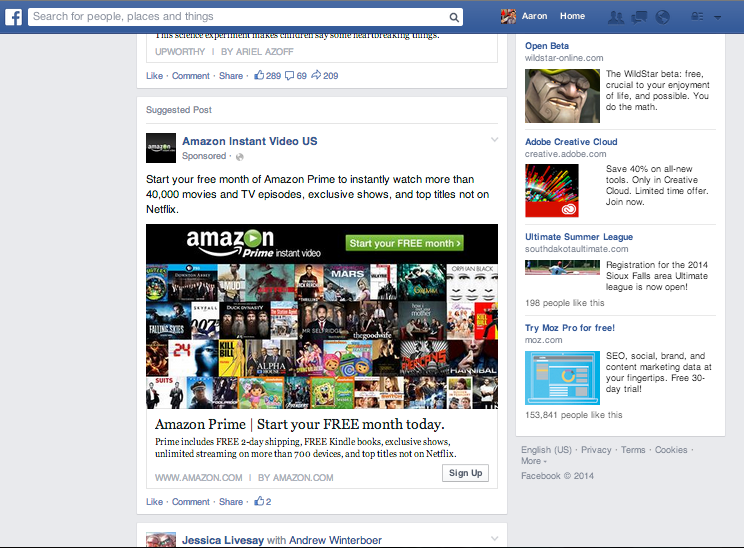Open the Terms footer link

[633, 450]
